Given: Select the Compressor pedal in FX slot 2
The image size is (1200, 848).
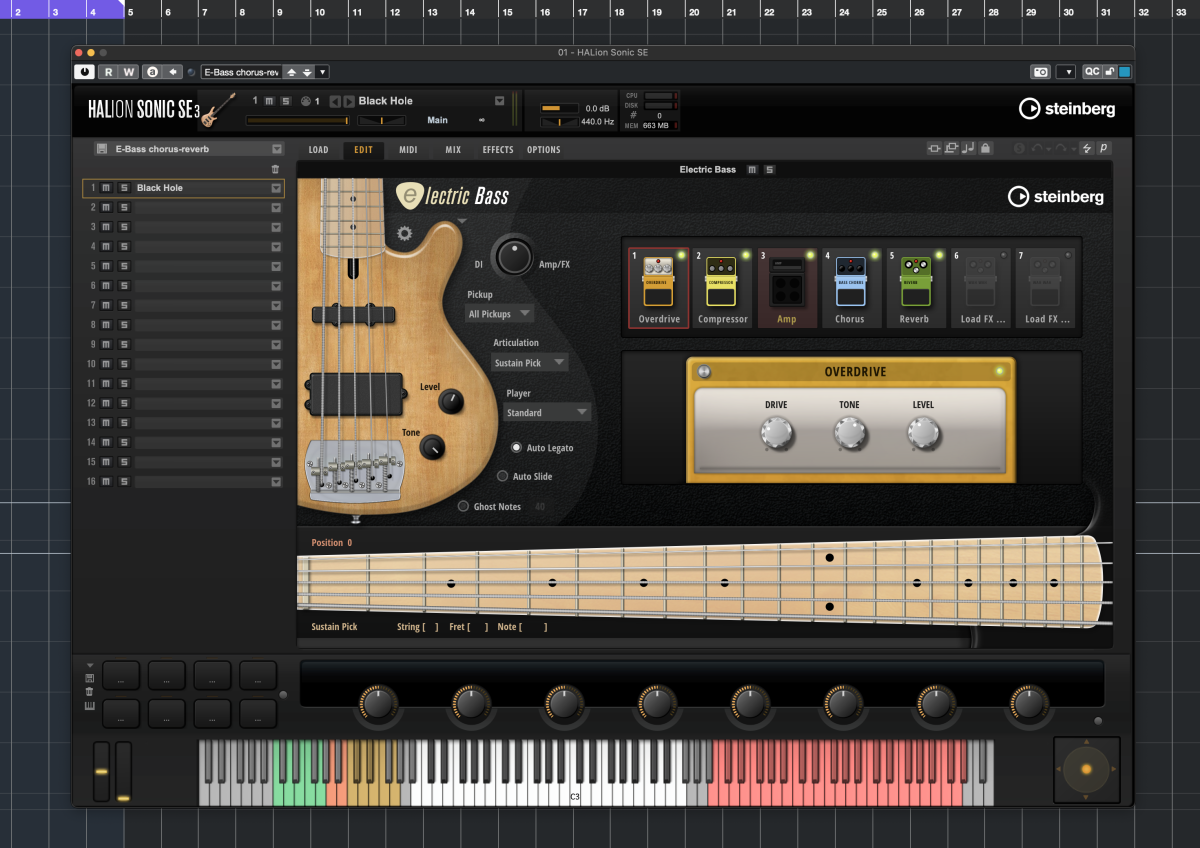Looking at the screenshot, I should [722, 288].
